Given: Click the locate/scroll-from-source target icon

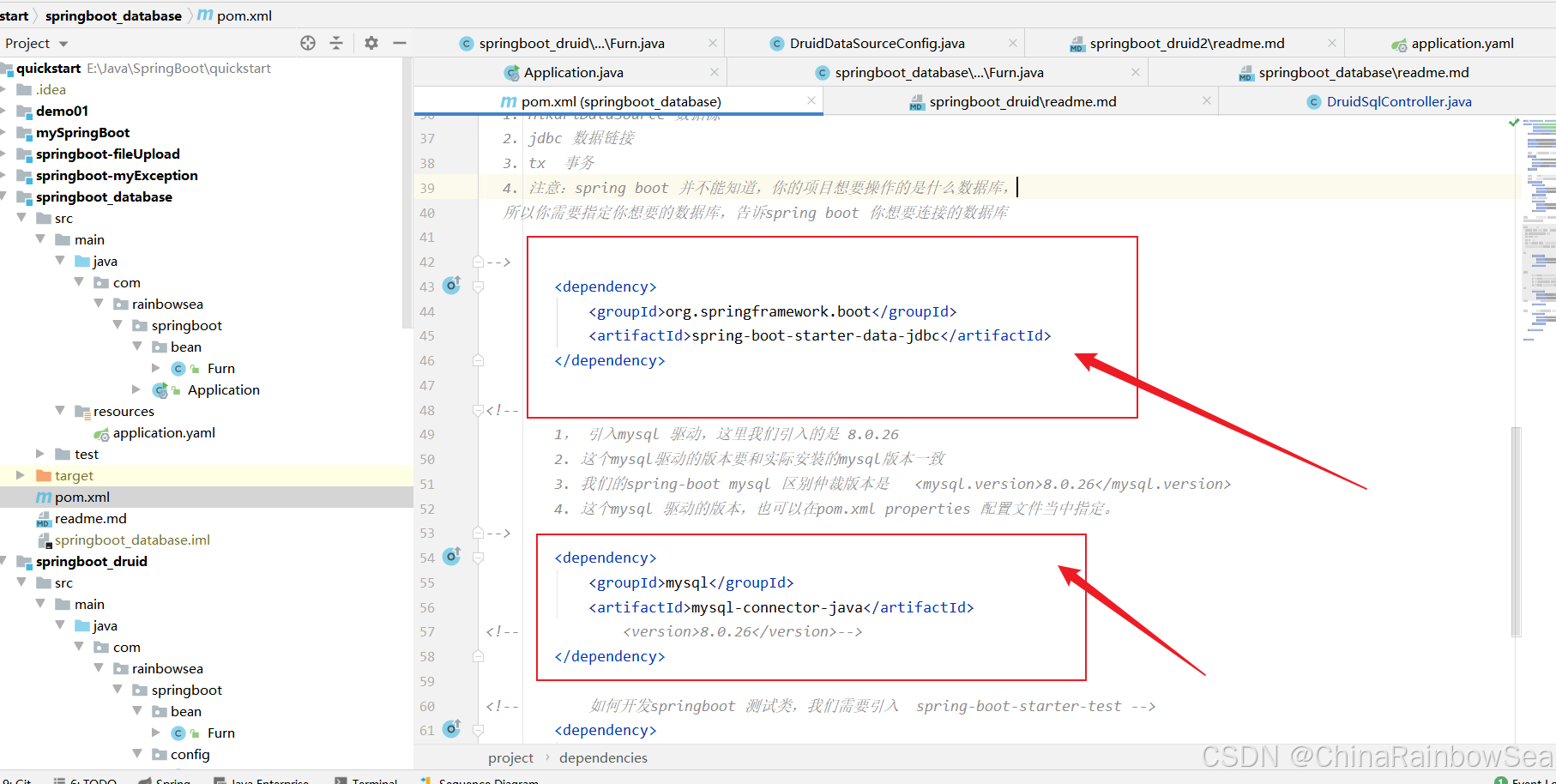Looking at the screenshot, I should 308,43.
